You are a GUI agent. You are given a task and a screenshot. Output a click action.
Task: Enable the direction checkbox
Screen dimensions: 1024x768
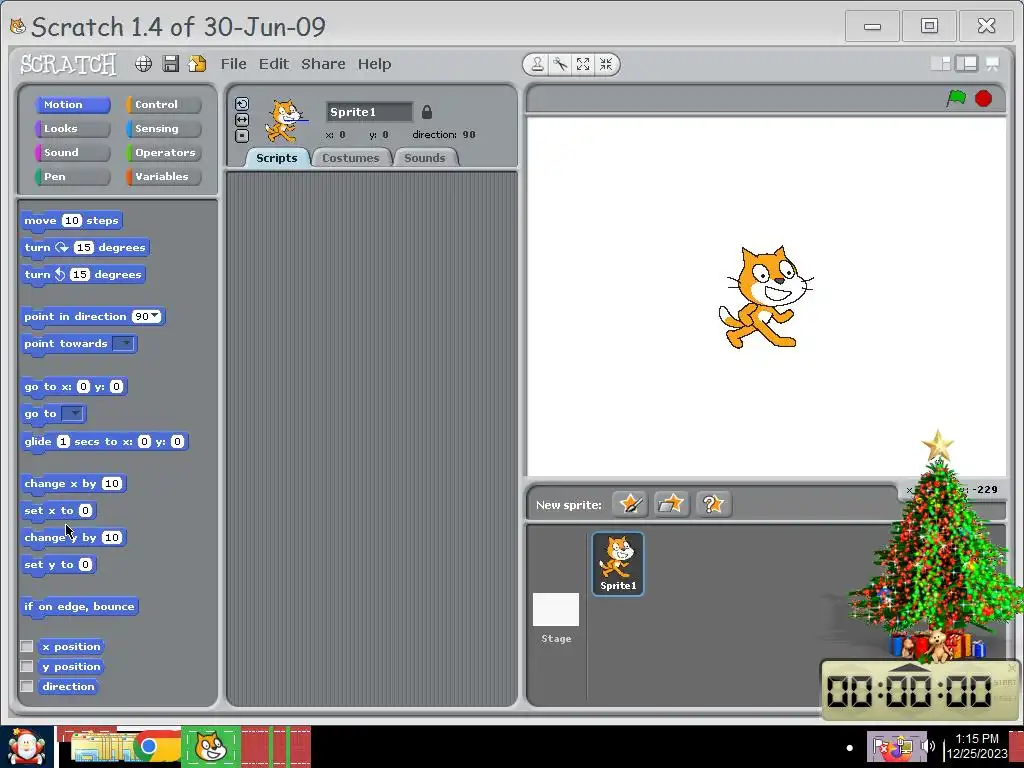(27, 686)
